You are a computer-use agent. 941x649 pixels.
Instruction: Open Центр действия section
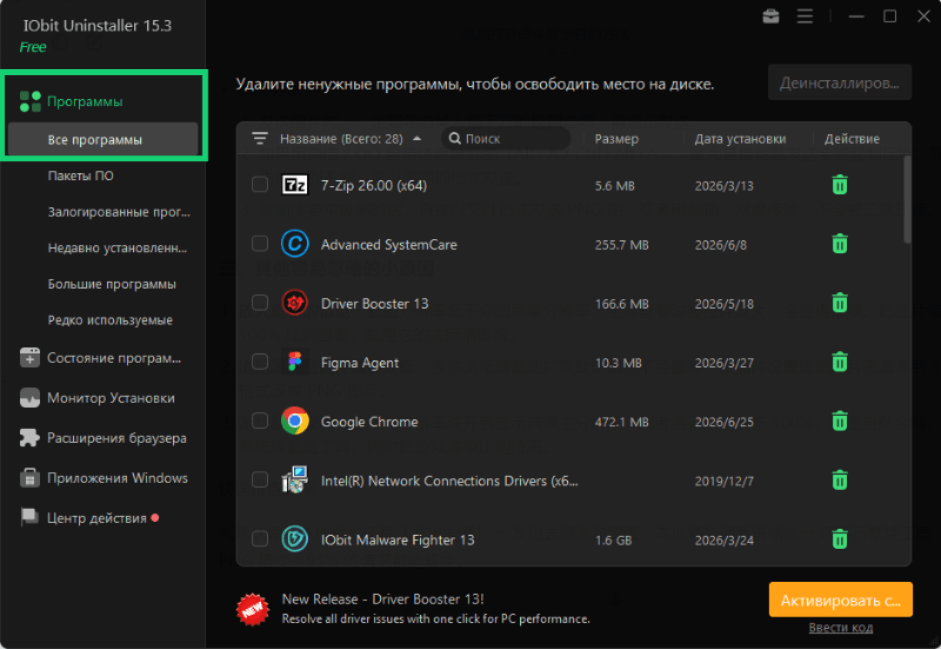[x=97, y=518]
